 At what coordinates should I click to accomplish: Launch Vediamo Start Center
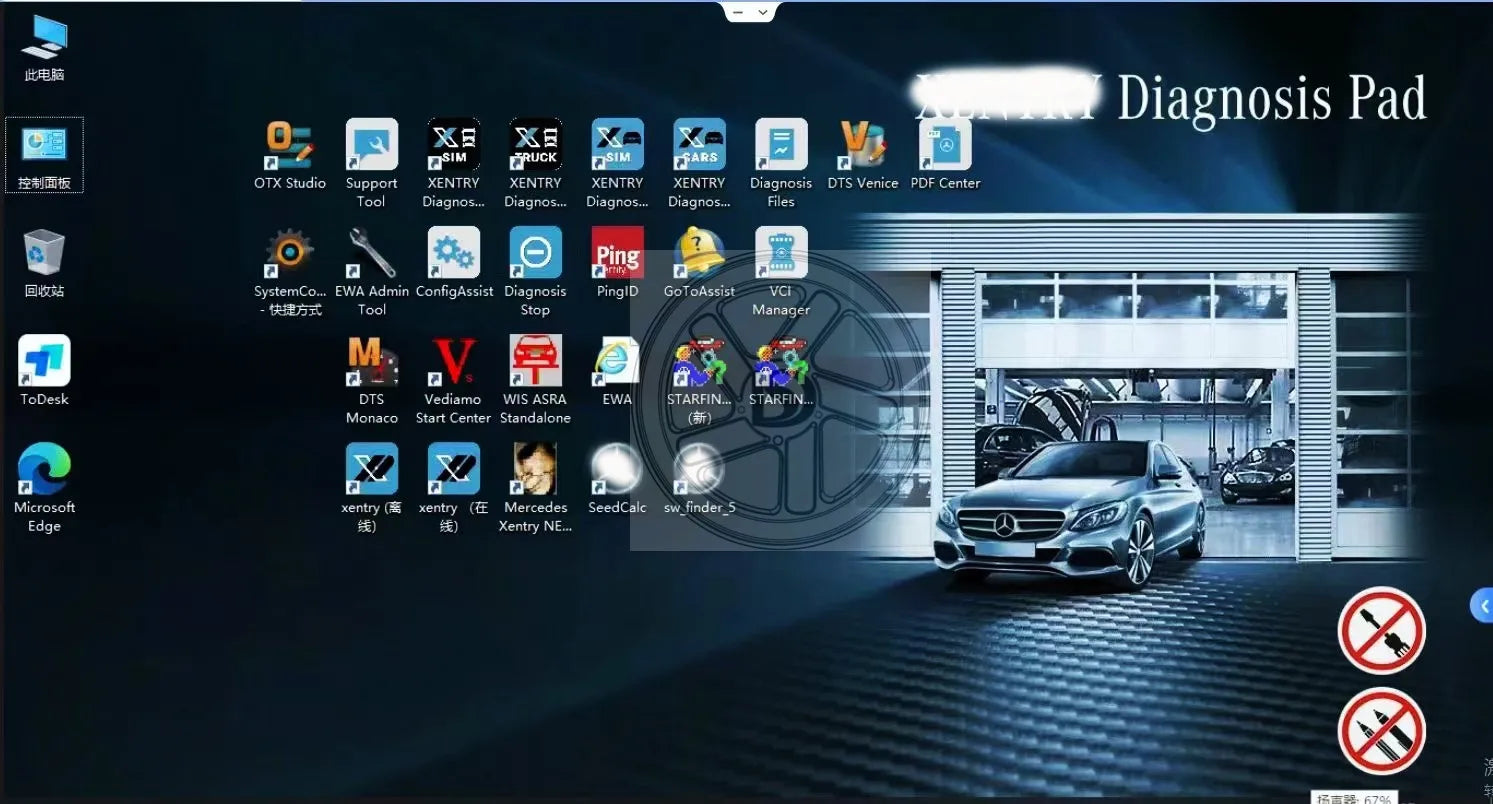(454, 380)
